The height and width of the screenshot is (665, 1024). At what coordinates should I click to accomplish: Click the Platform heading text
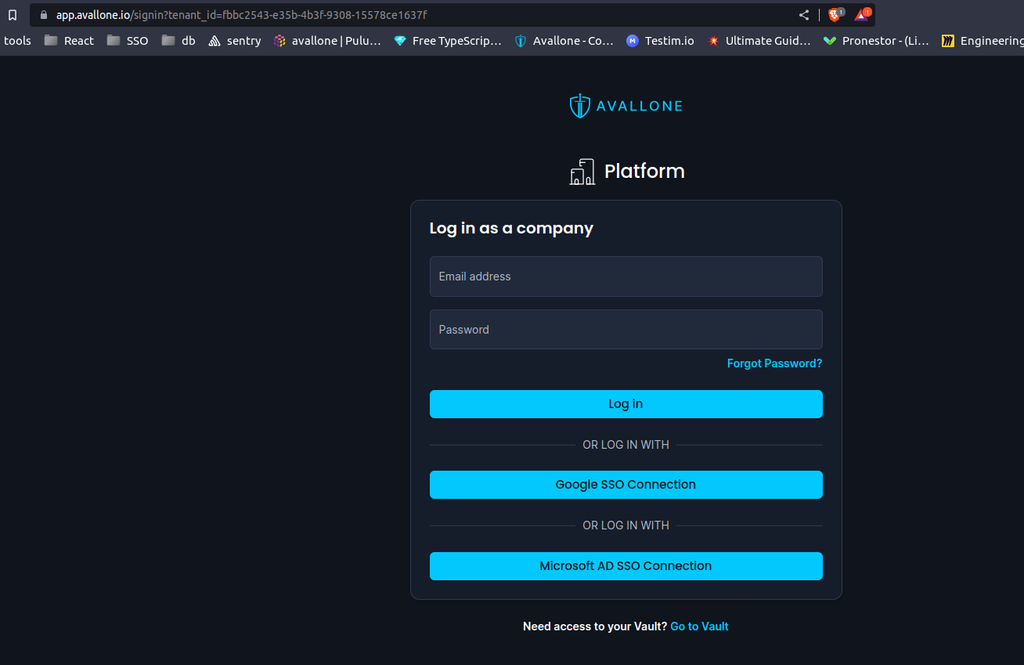[x=644, y=171]
